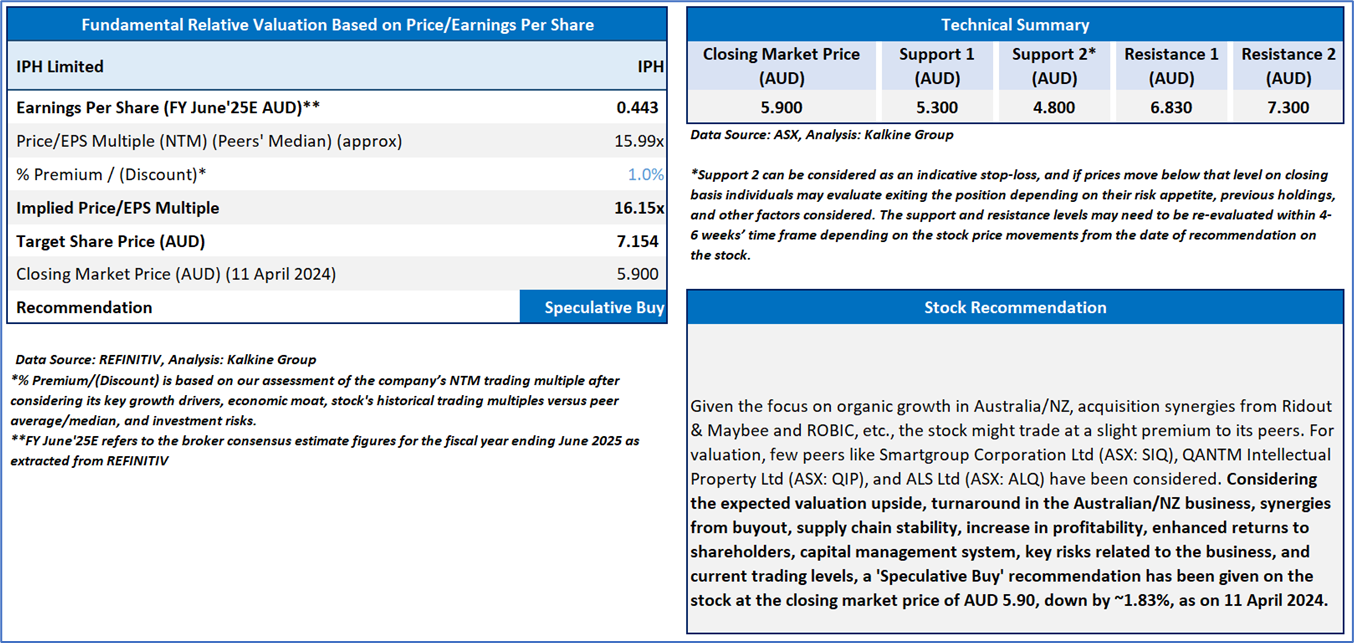Select the Technical Summary header bar
Viewport: 1354px width, 643px height.
1015,24
